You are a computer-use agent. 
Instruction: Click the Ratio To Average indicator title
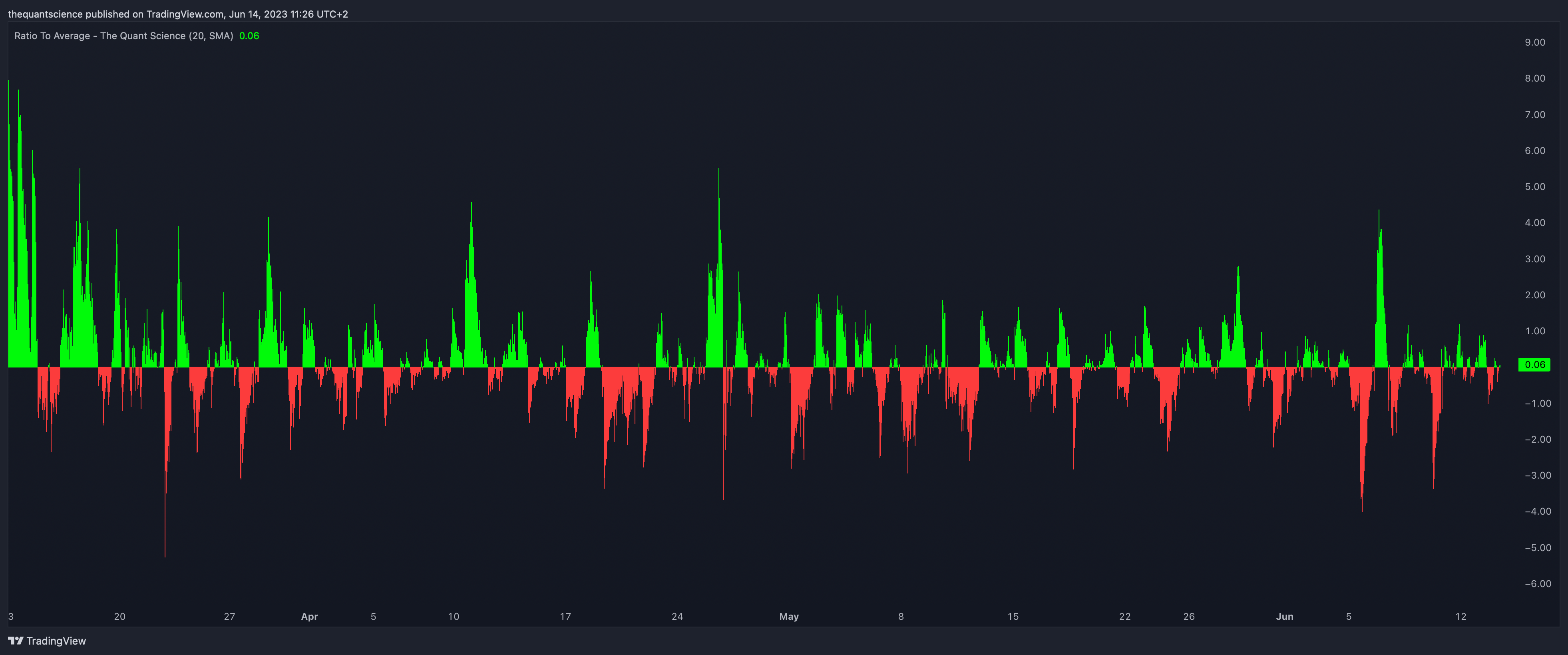coord(123,36)
